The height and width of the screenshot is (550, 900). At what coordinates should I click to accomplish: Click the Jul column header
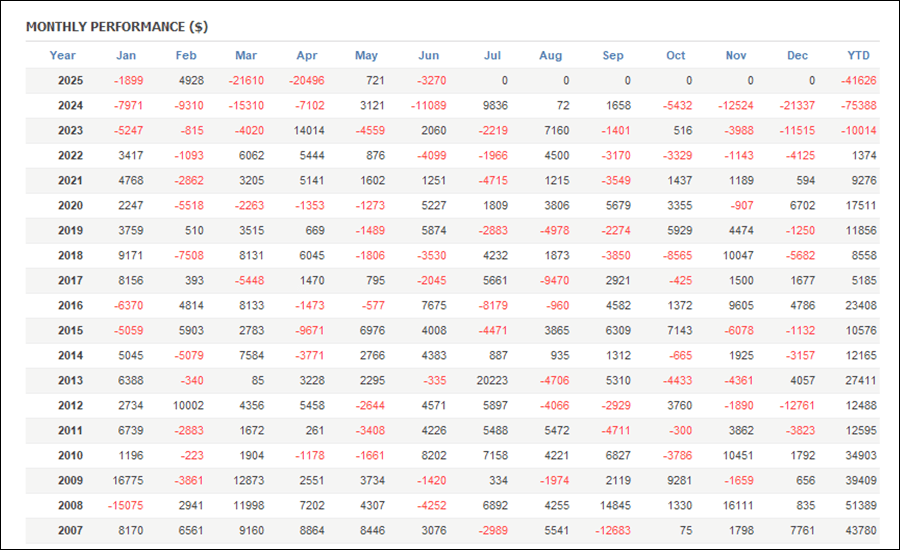click(x=492, y=56)
